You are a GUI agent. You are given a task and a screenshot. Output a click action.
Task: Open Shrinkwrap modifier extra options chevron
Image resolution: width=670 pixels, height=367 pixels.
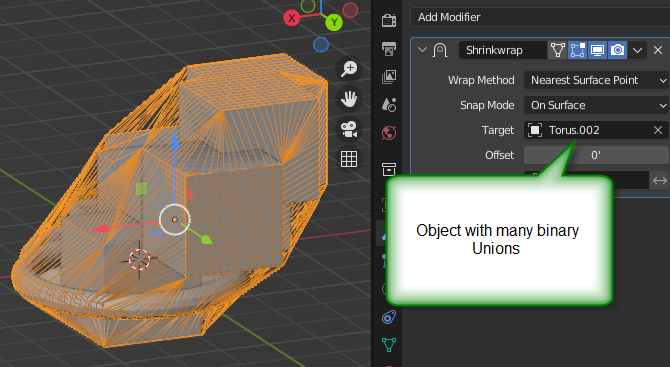tap(638, 50)
